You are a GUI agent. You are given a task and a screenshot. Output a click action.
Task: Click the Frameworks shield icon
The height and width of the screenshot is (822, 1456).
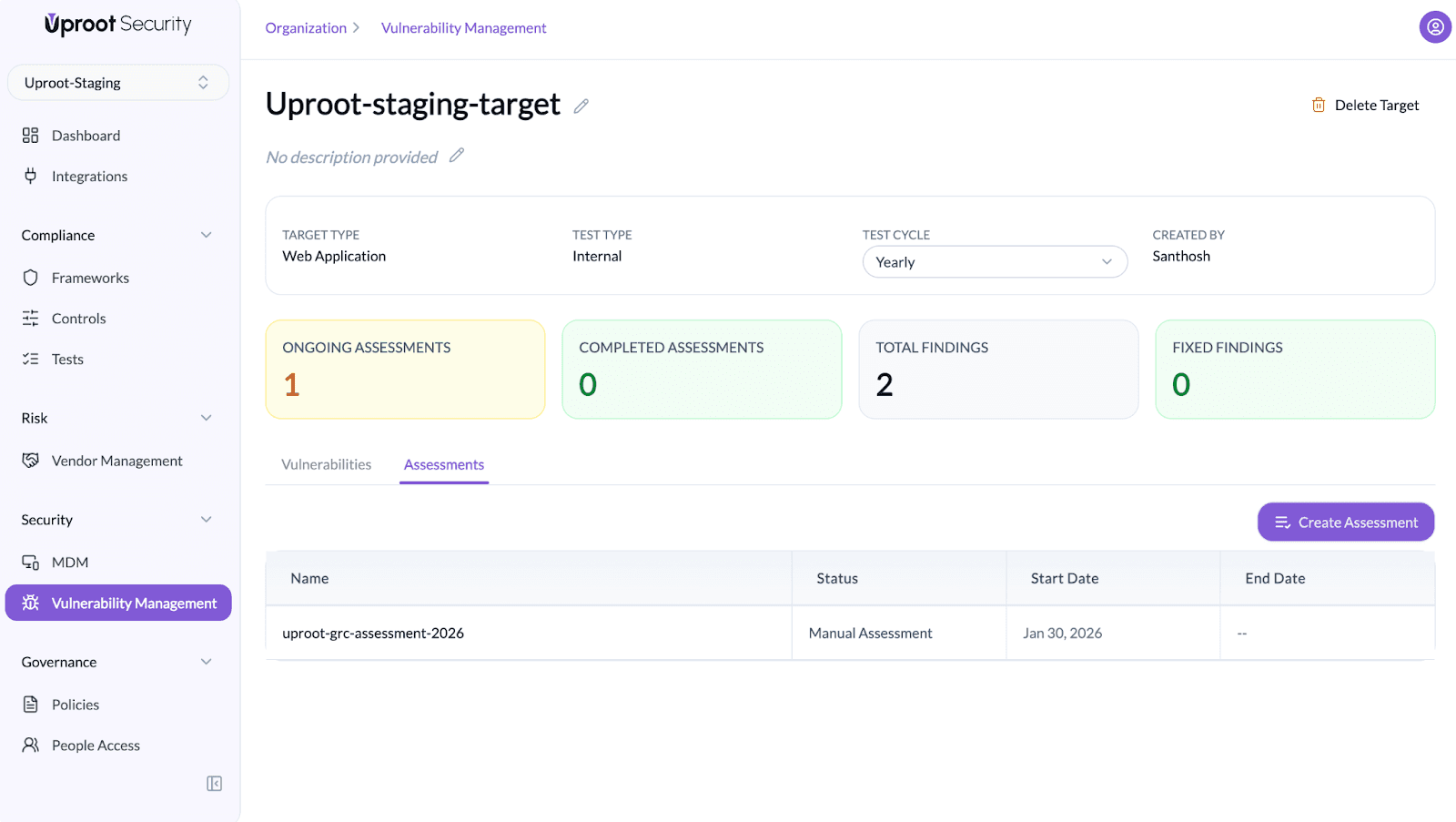point(30,278)
